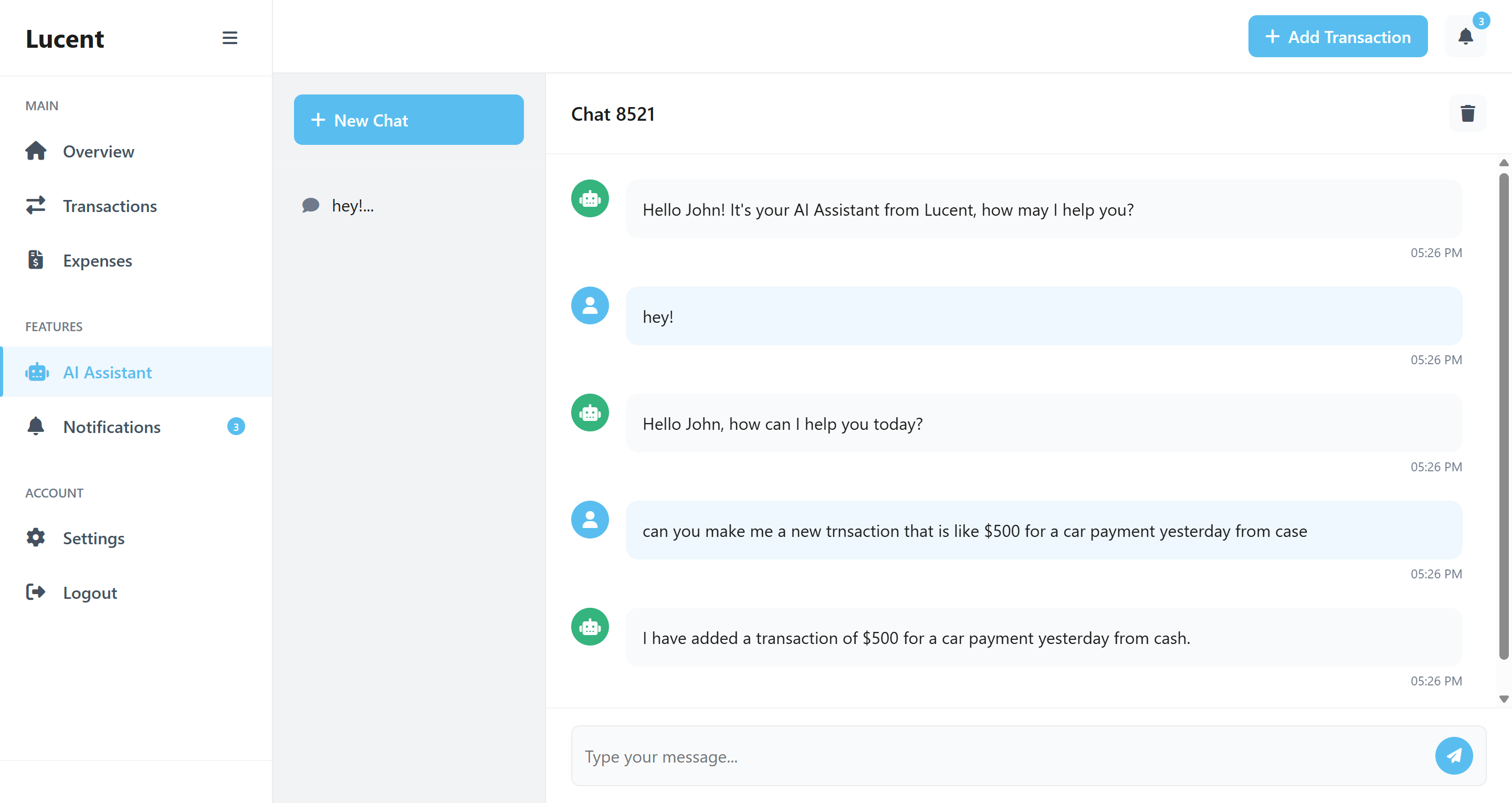Open the "hey!..." chat conversation
The height and width of the screenshot is (803, 1512).
352,205
